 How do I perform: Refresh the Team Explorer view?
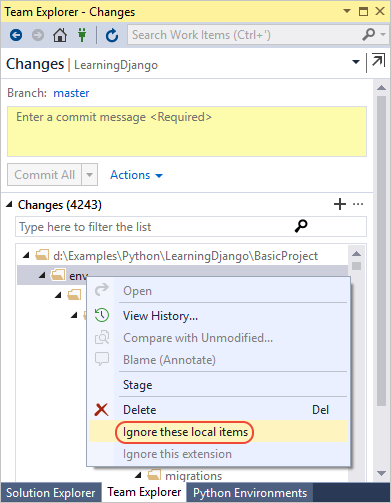pos(112,35)
